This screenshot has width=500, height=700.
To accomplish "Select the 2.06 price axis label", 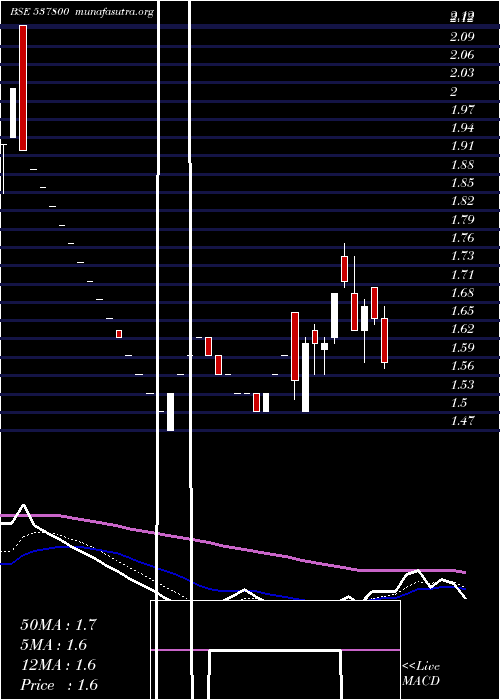I will pyautogui.click(x=462, y=54).
